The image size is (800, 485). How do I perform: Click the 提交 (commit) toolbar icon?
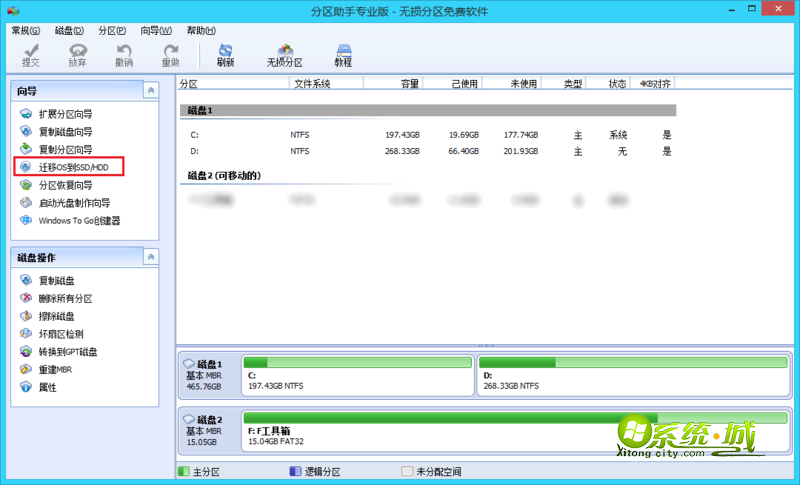(x=31, y=55)
